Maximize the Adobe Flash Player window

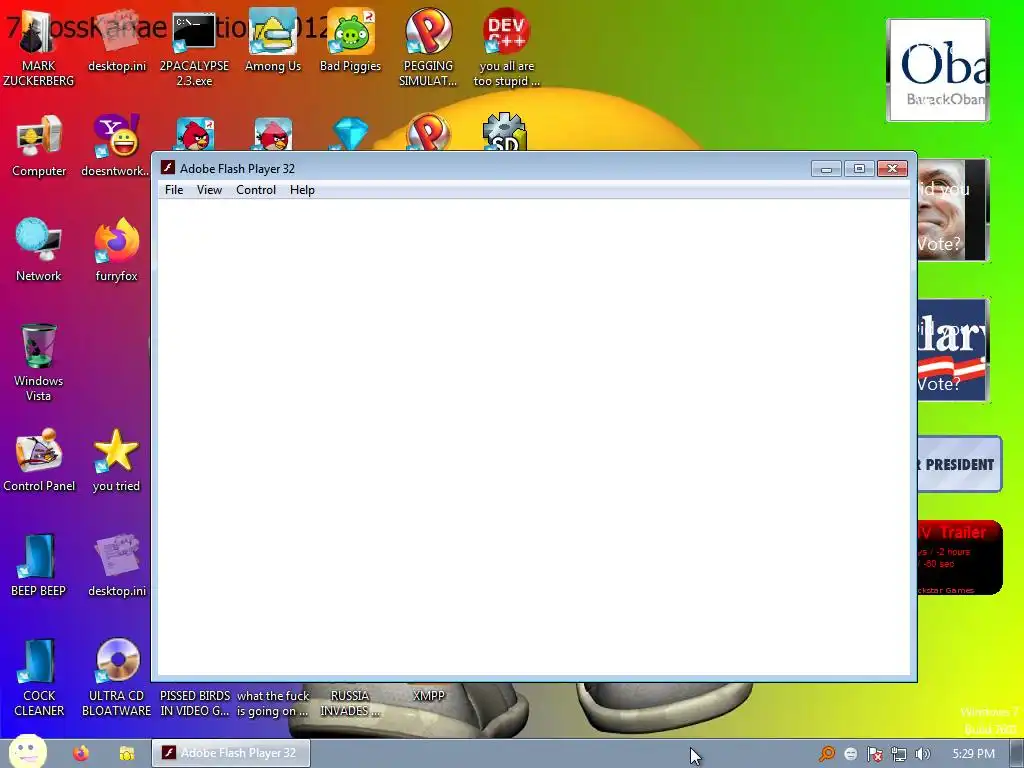click(859, 168)
